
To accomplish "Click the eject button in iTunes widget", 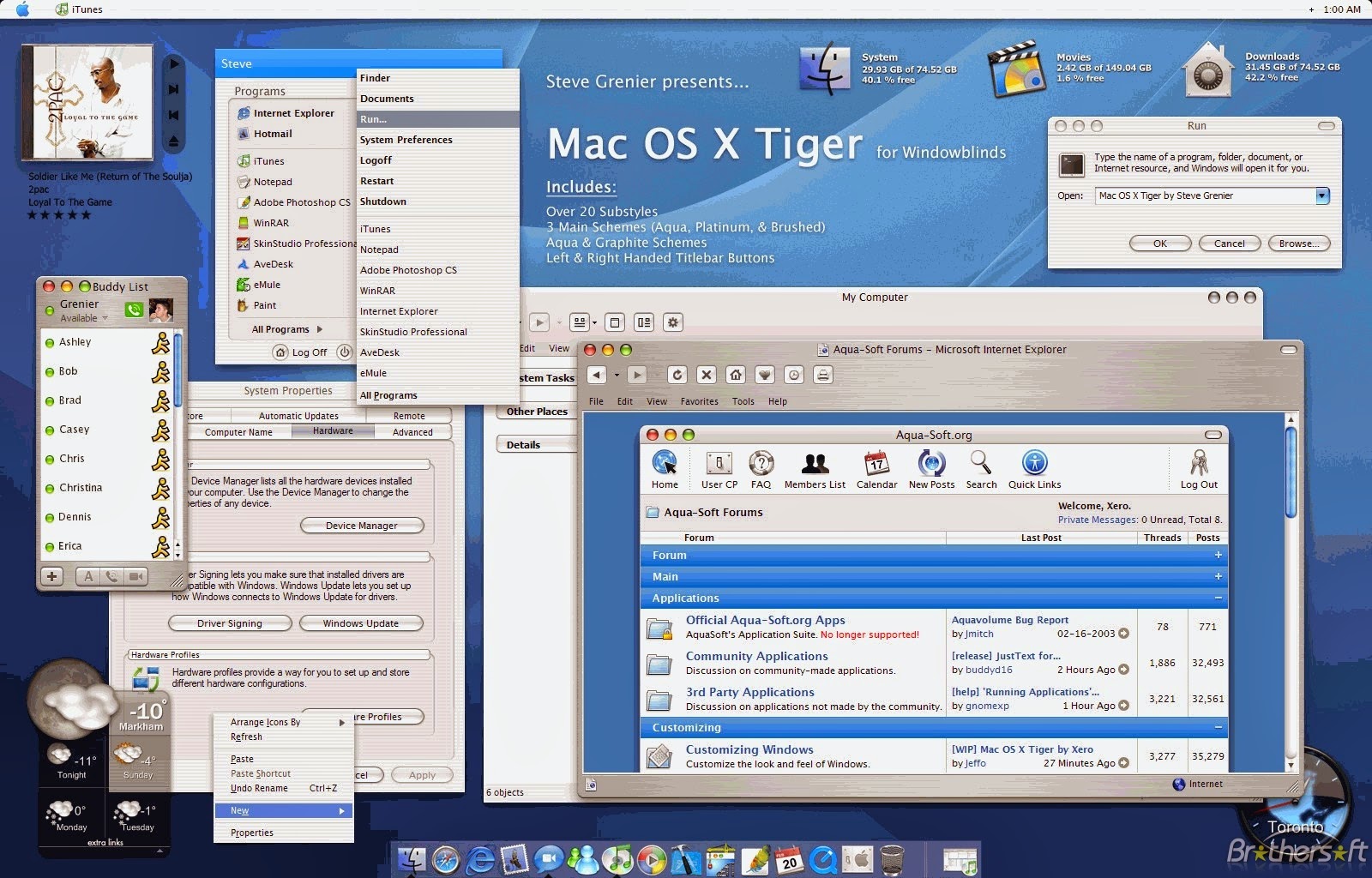I will coord(174,141).
